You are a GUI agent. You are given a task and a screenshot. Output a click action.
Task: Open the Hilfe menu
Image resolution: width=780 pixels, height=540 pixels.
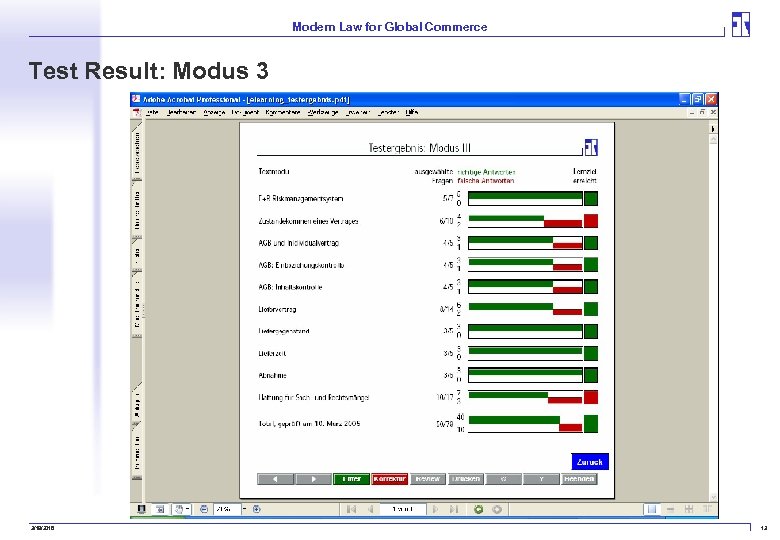(411, 112)
